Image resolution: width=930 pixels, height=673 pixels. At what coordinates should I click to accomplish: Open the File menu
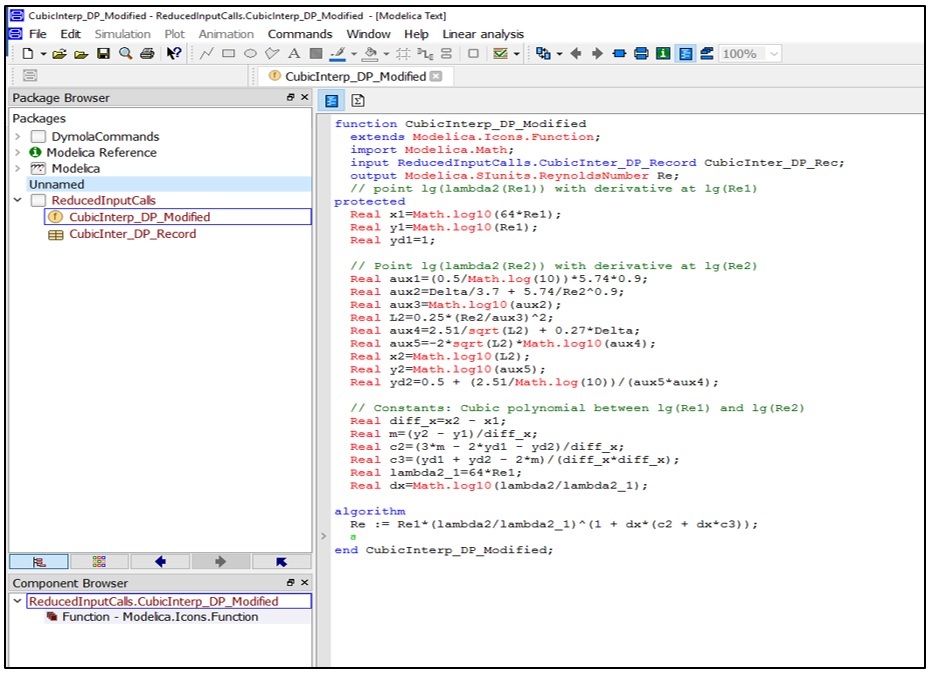click(x=37, y=34)
